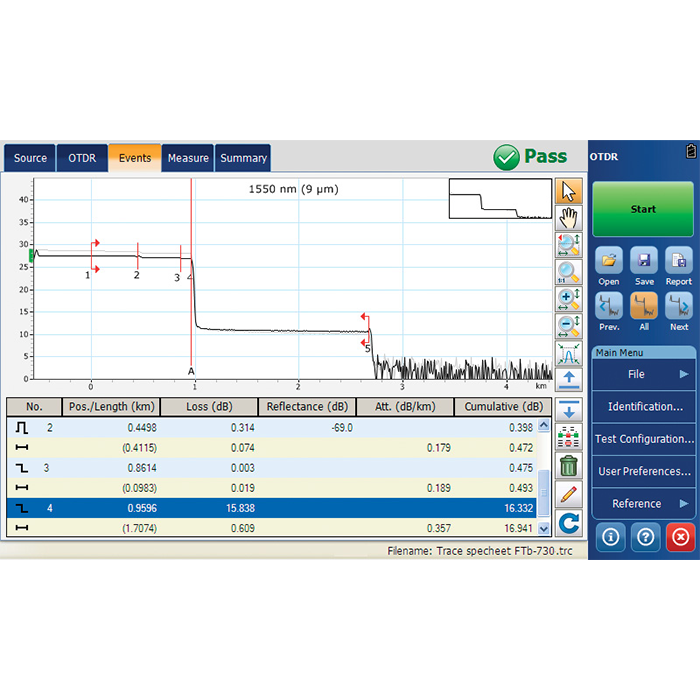Click the Att. (dB/km) column header
This screenshot has width=700, height=700.
405,407
